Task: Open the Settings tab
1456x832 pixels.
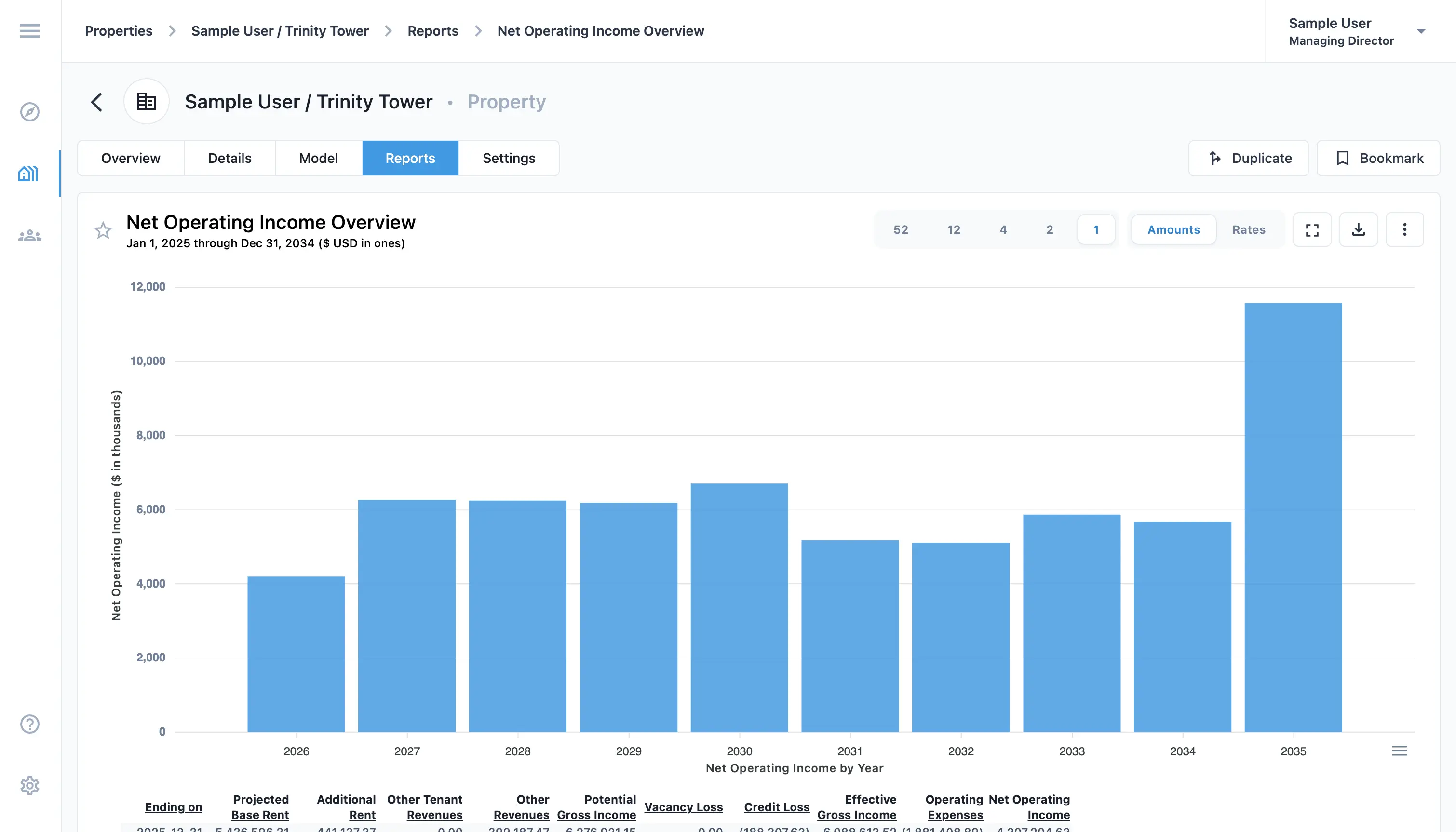Action: [509, 158]
